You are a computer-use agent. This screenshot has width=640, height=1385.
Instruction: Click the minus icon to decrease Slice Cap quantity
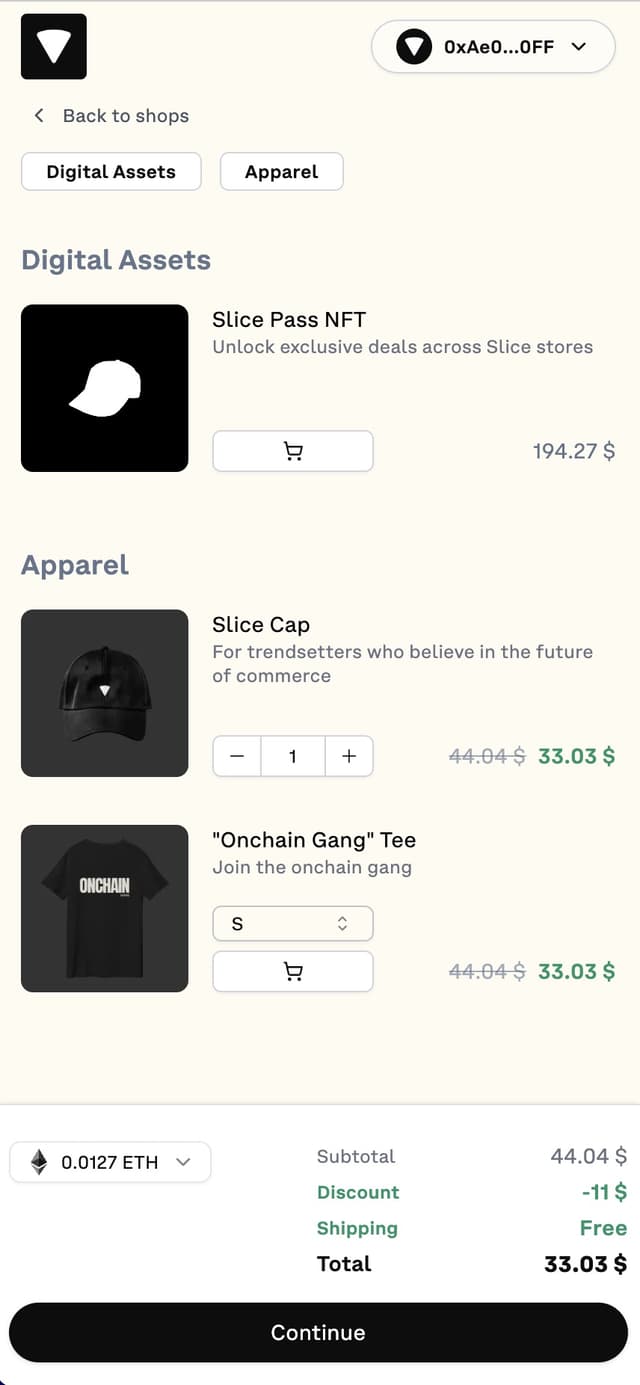tap(236, 756)
